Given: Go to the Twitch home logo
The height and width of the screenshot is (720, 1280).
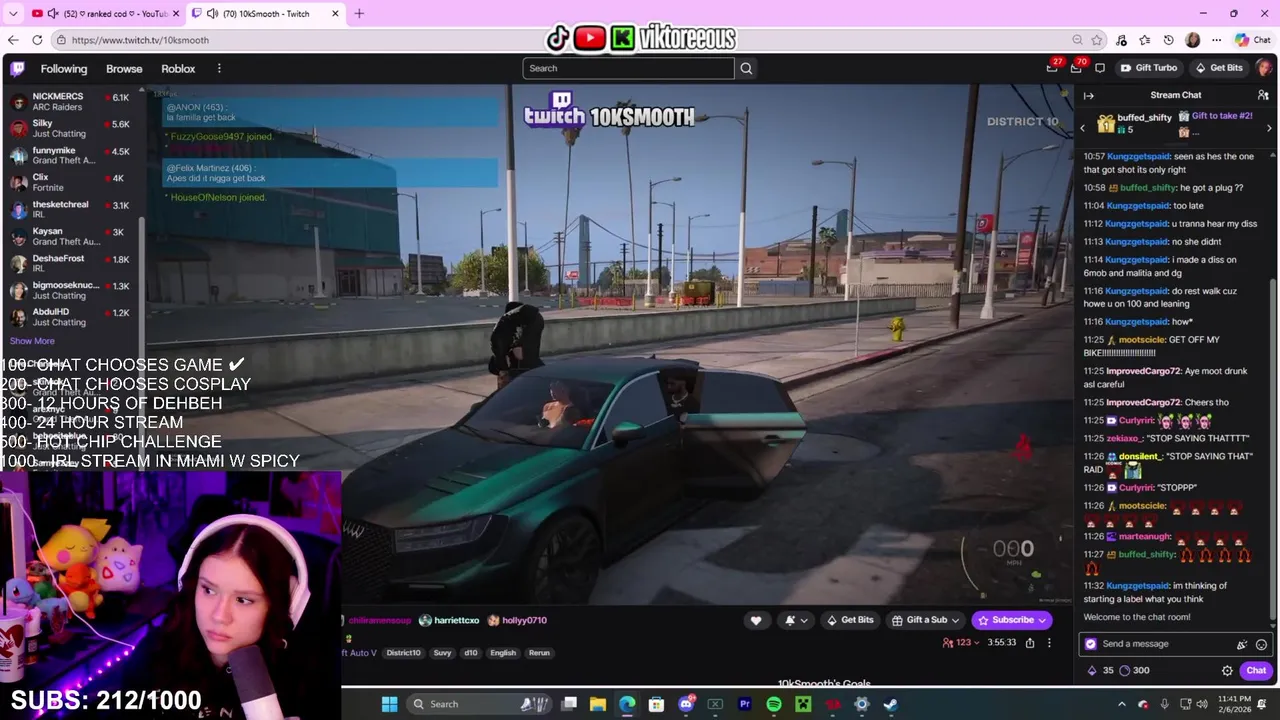Looking at the screenshot, I should 17,68.
